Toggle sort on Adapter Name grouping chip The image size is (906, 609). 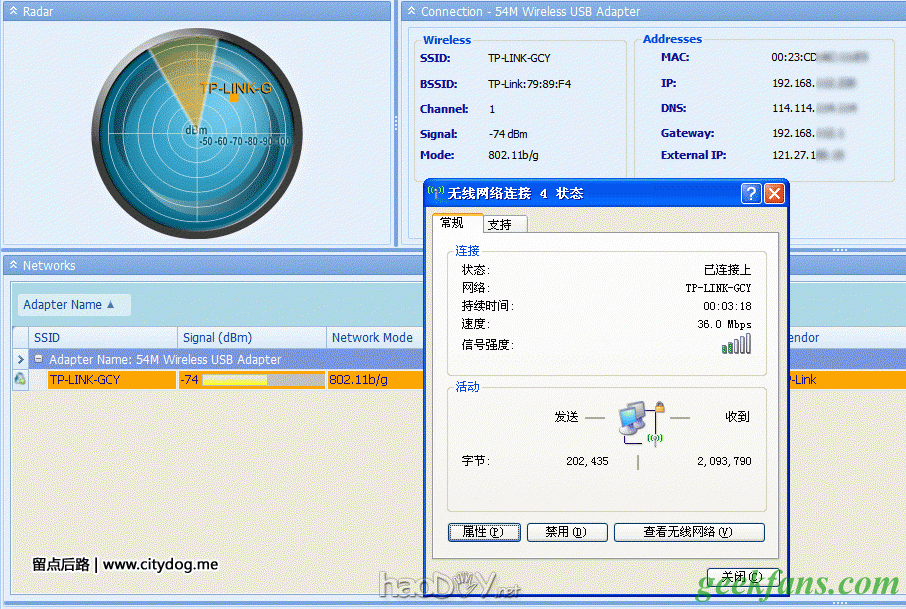pyautogui.click(x=69, y=305)
